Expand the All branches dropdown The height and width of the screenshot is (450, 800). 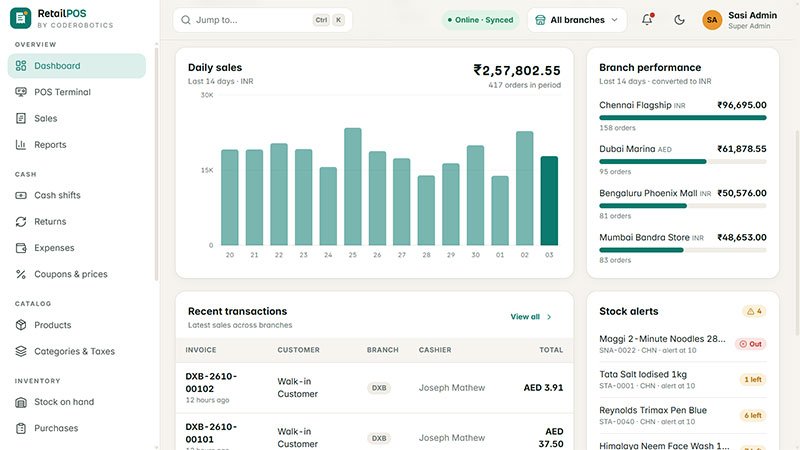[577, 20]
